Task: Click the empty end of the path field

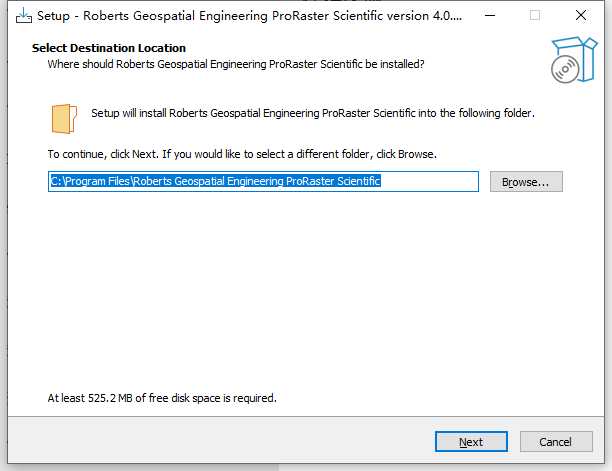Action: (x=430, y=182)
